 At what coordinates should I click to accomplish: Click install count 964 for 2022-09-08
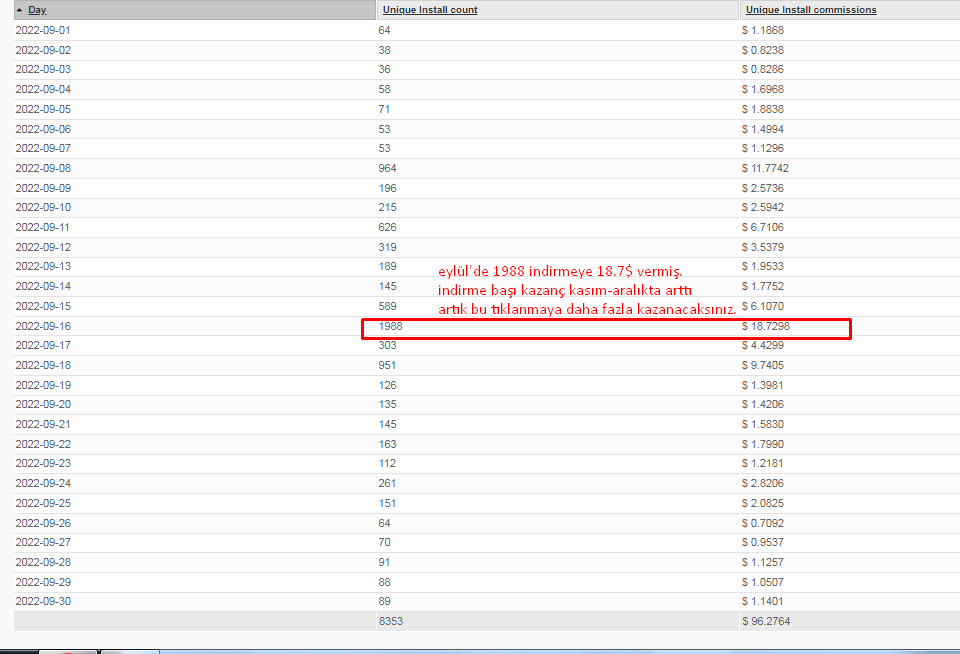click(387, 168)
